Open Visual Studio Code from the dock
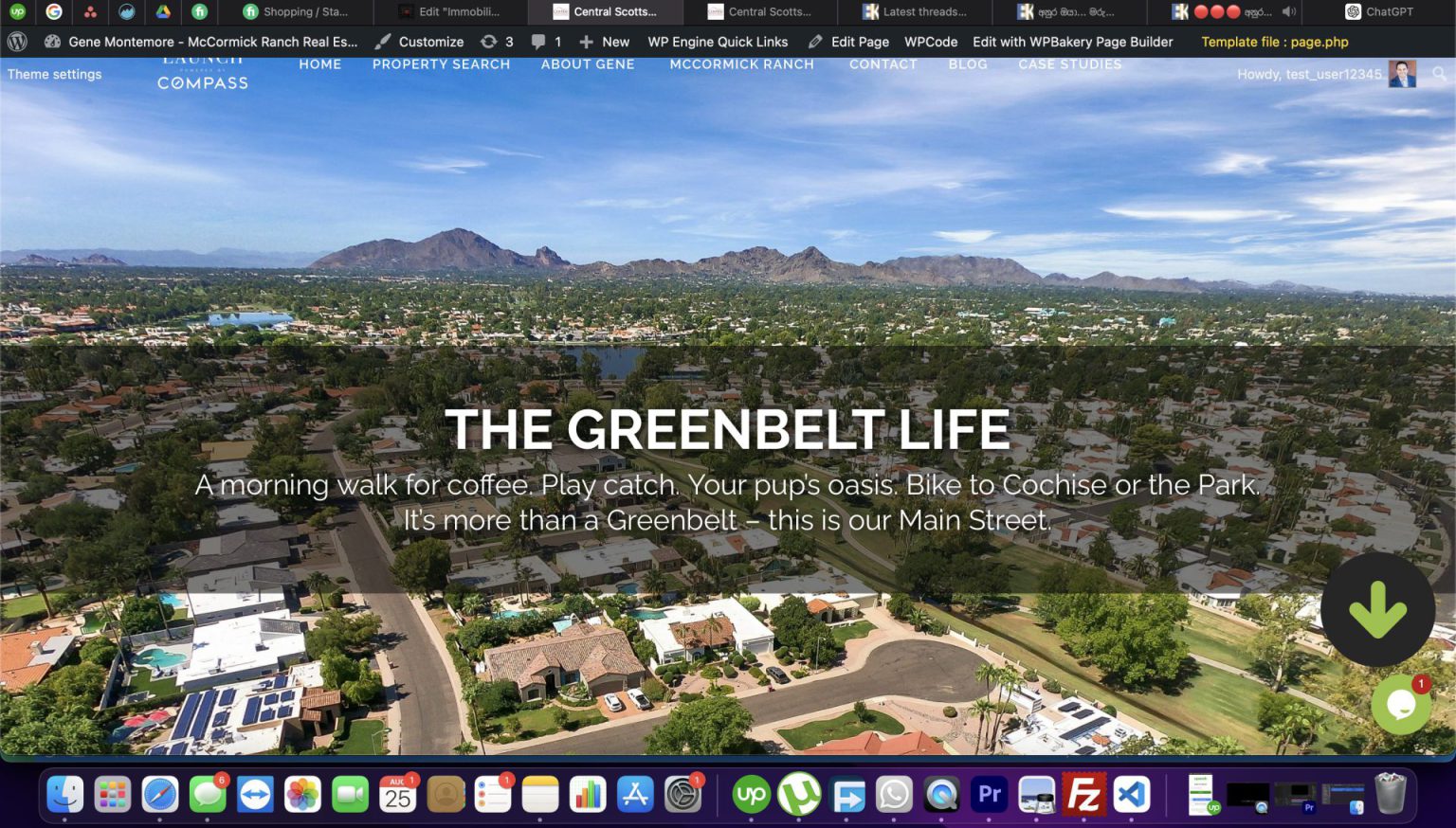1456x828 pixels. 1131,794
